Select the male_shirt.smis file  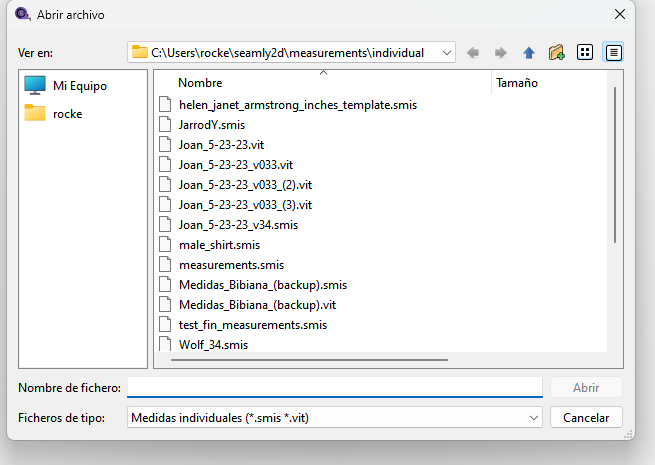[219, 245]
